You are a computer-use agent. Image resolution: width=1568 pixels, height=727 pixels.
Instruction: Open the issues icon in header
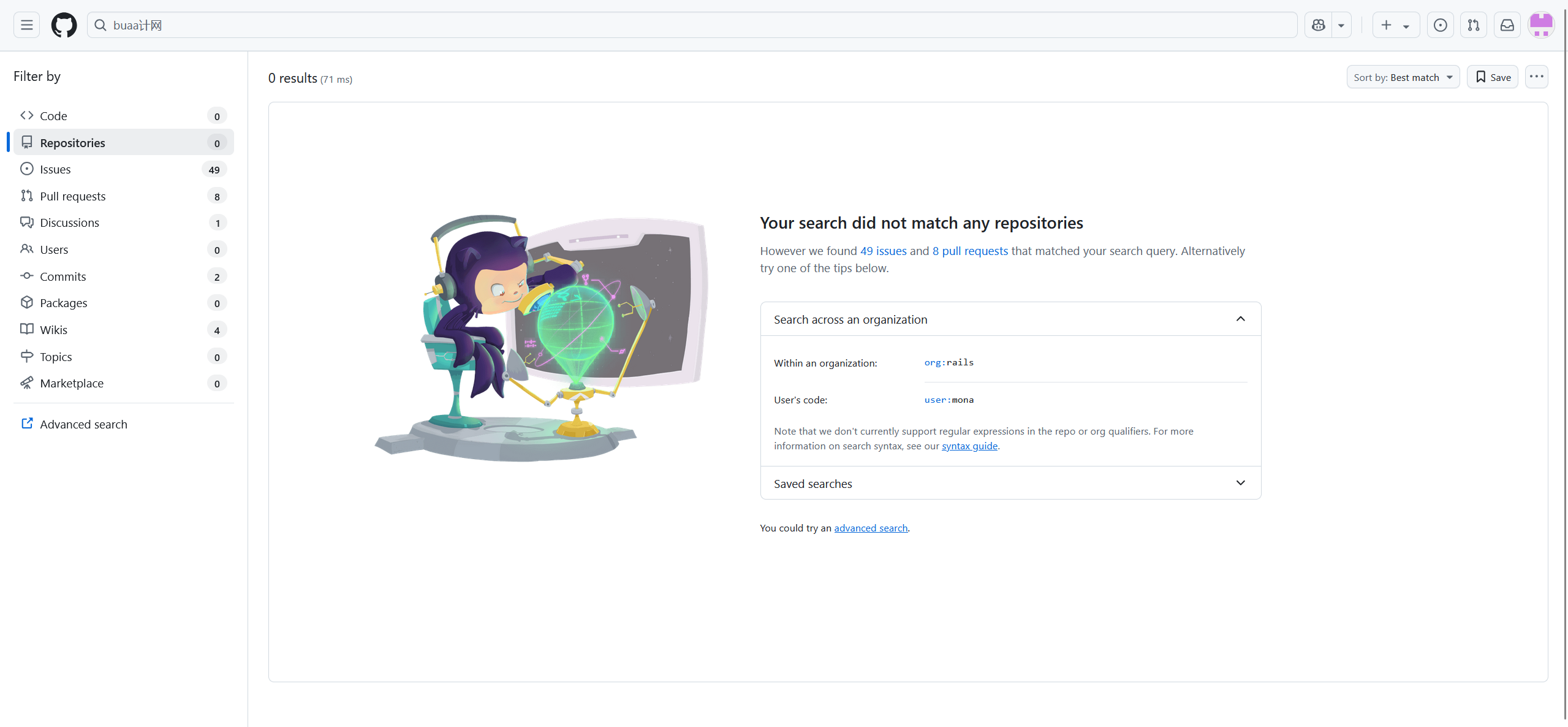[1440, 25]
